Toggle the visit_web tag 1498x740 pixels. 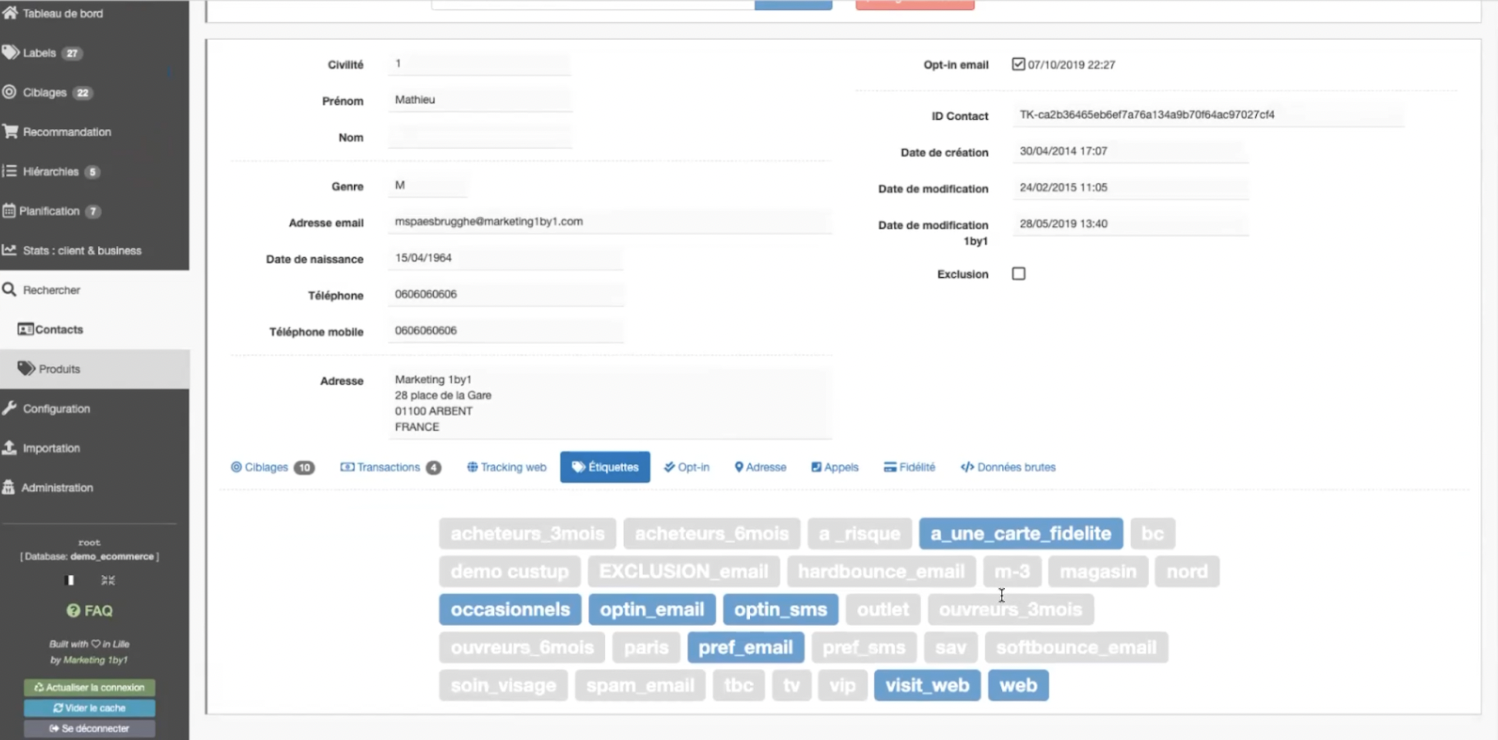tap(927, 685)
